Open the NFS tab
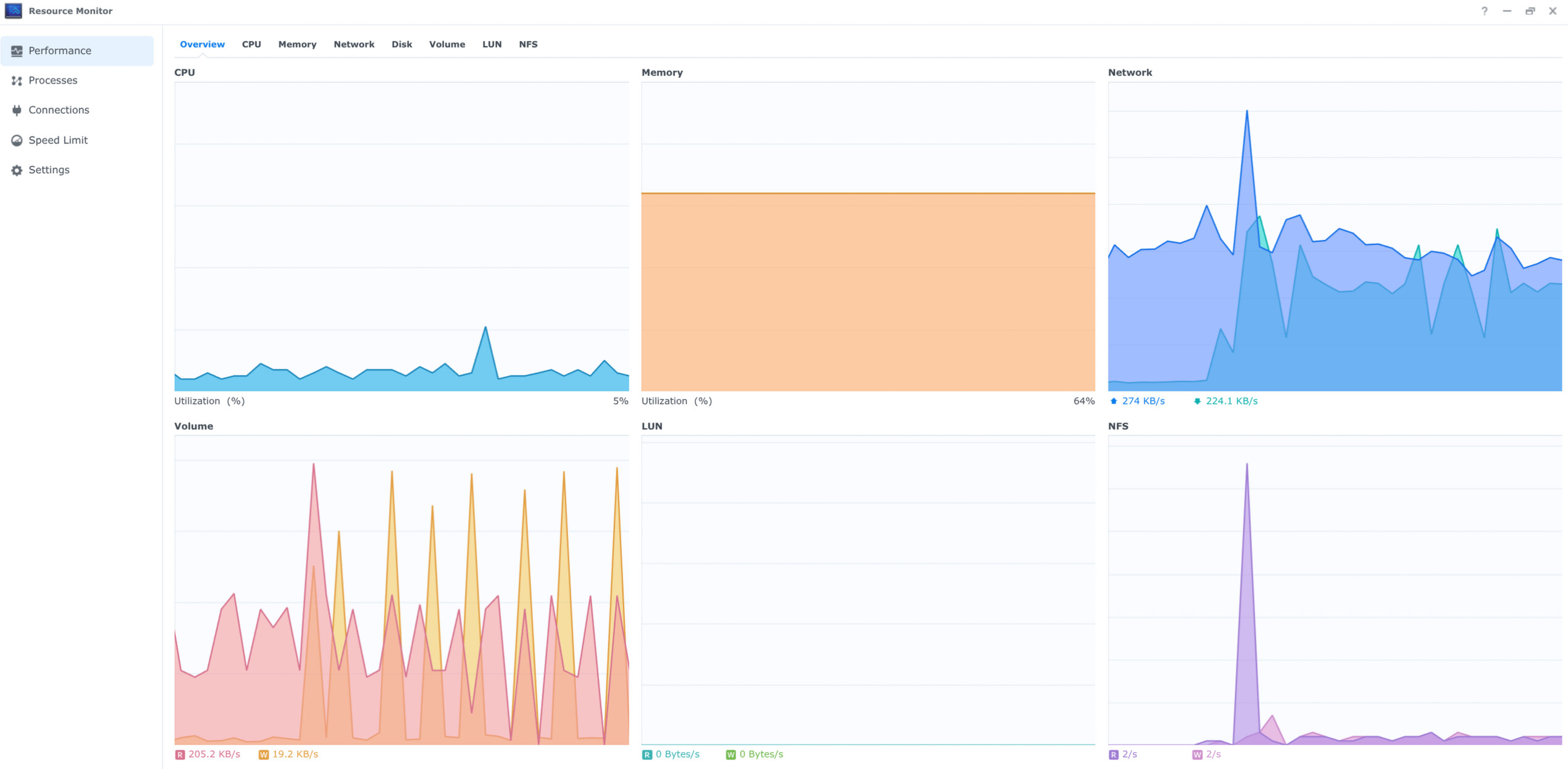 click(528, 44)
